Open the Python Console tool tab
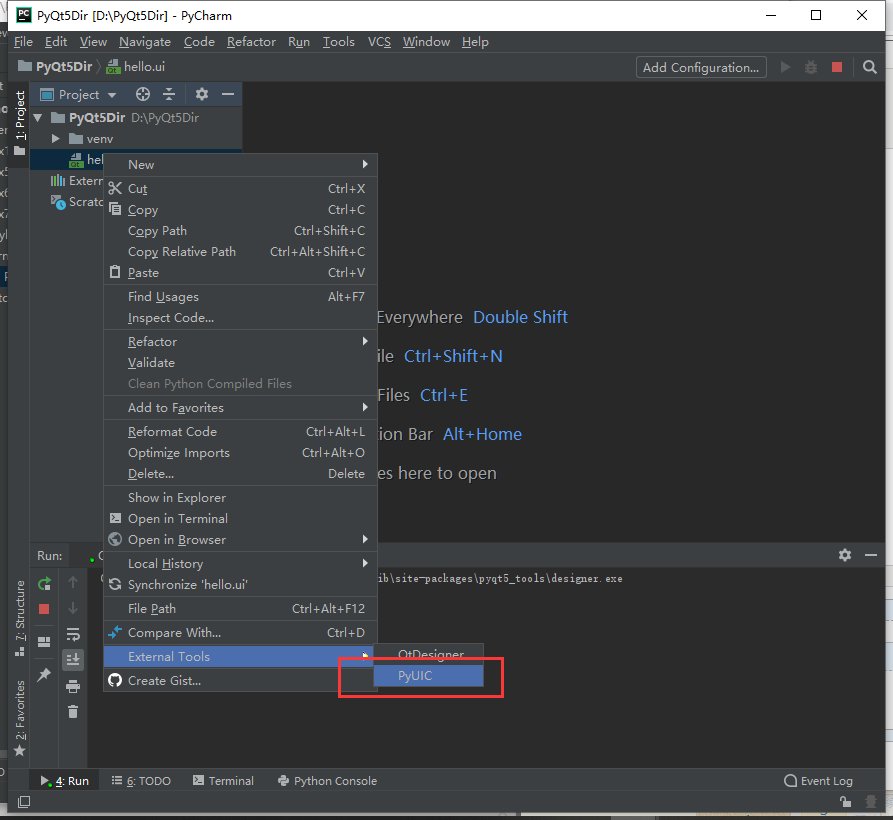This screenshot has height=820, width=893. [x=327, y=781]
